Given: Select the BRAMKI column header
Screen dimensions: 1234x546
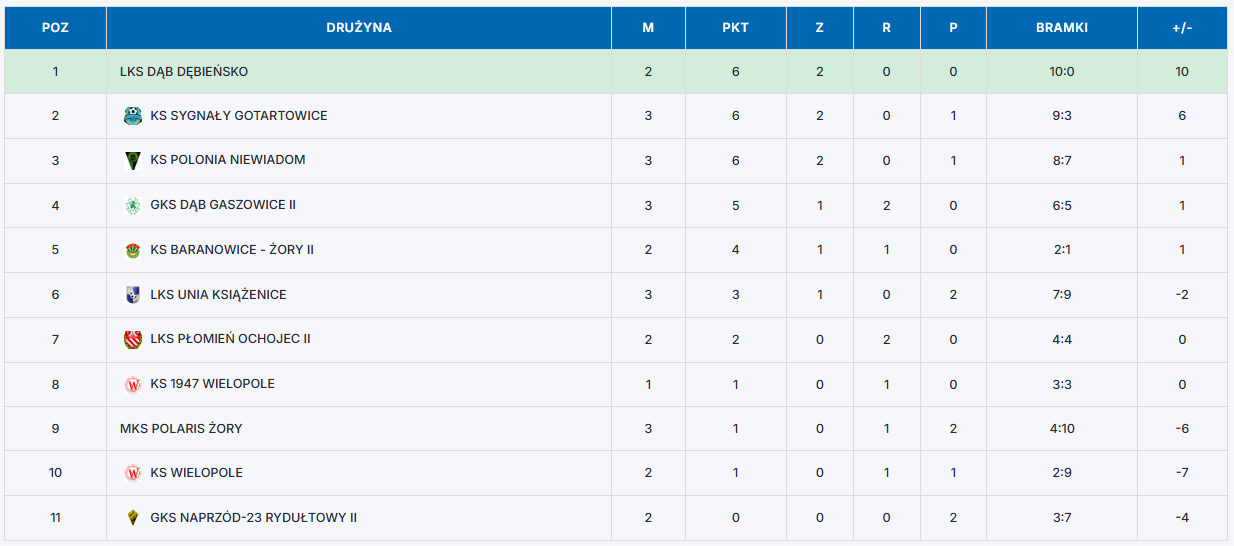Looking at the screenshot, I should pyautogui.click(x=1062, y=28).
